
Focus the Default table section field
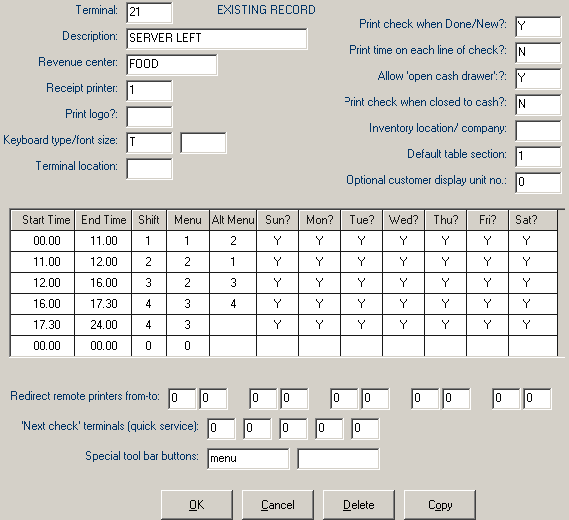[x=538, y=156]
